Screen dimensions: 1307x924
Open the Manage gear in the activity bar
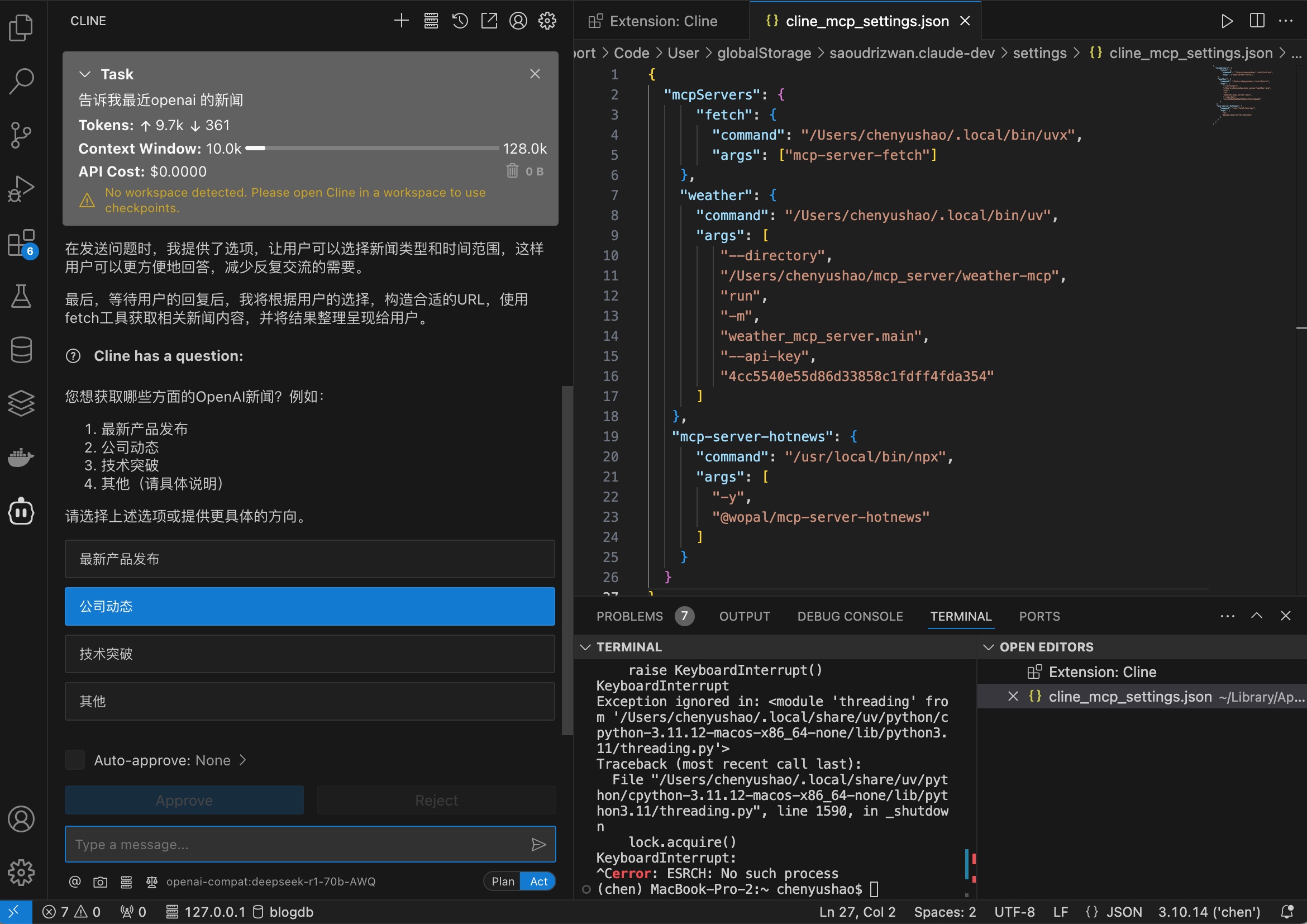22,872
